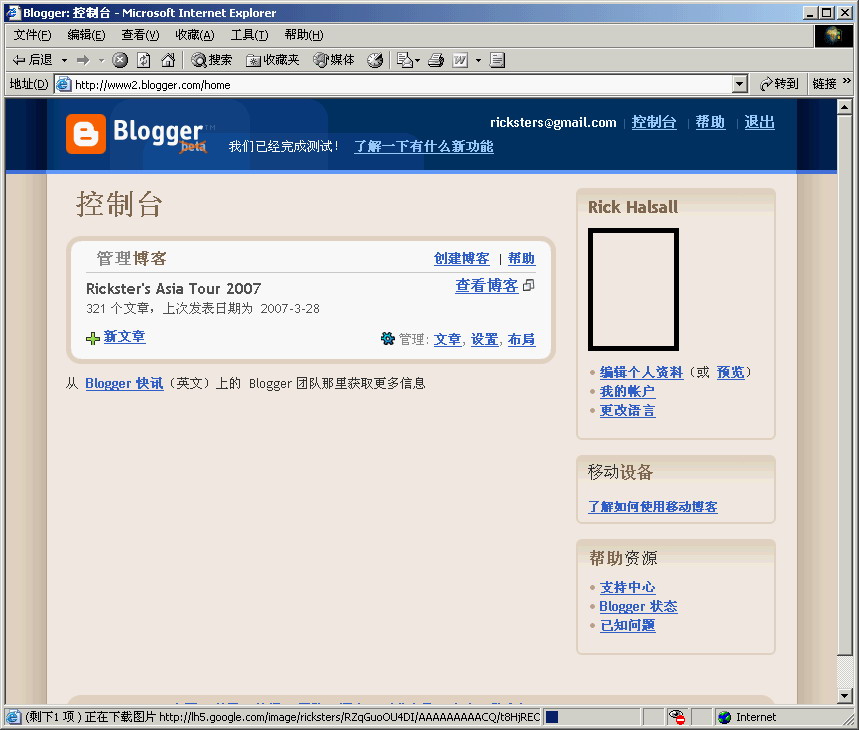Open the Blogger 状态 link
The height and width of the screenshot is (730, 859).
point(638,606)
